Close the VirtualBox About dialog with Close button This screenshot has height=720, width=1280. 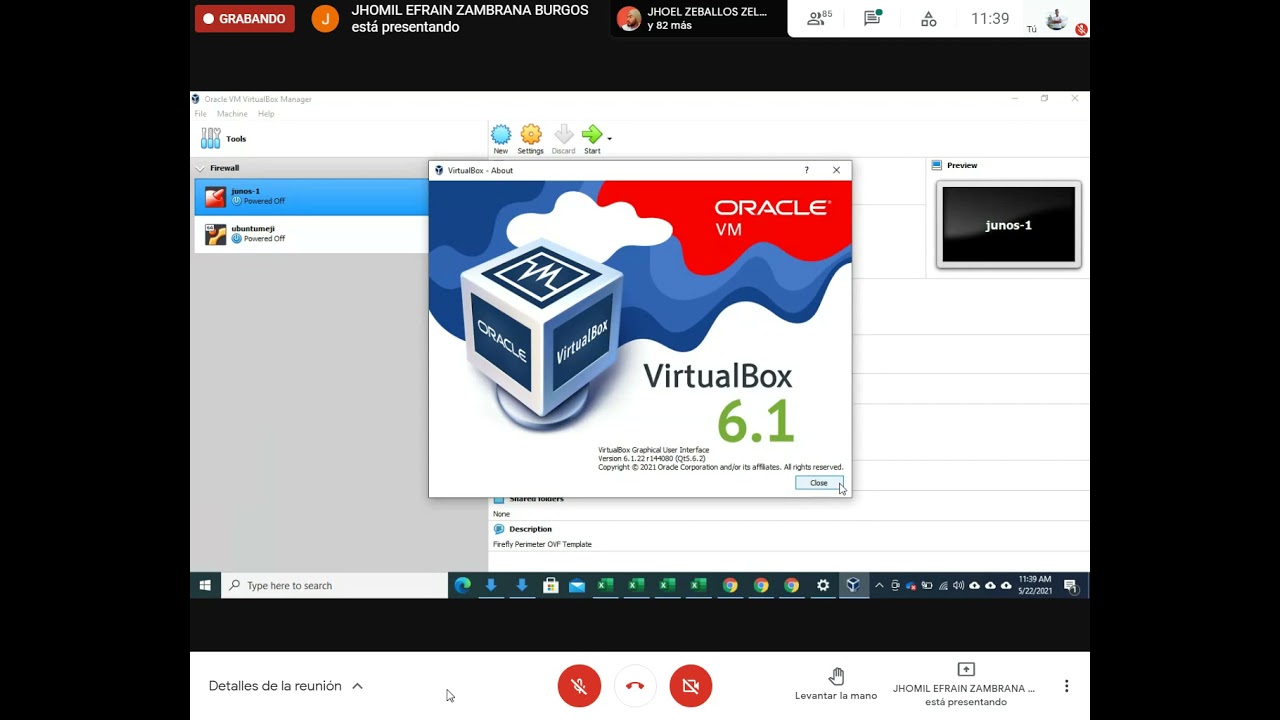(x=819, y=483)
